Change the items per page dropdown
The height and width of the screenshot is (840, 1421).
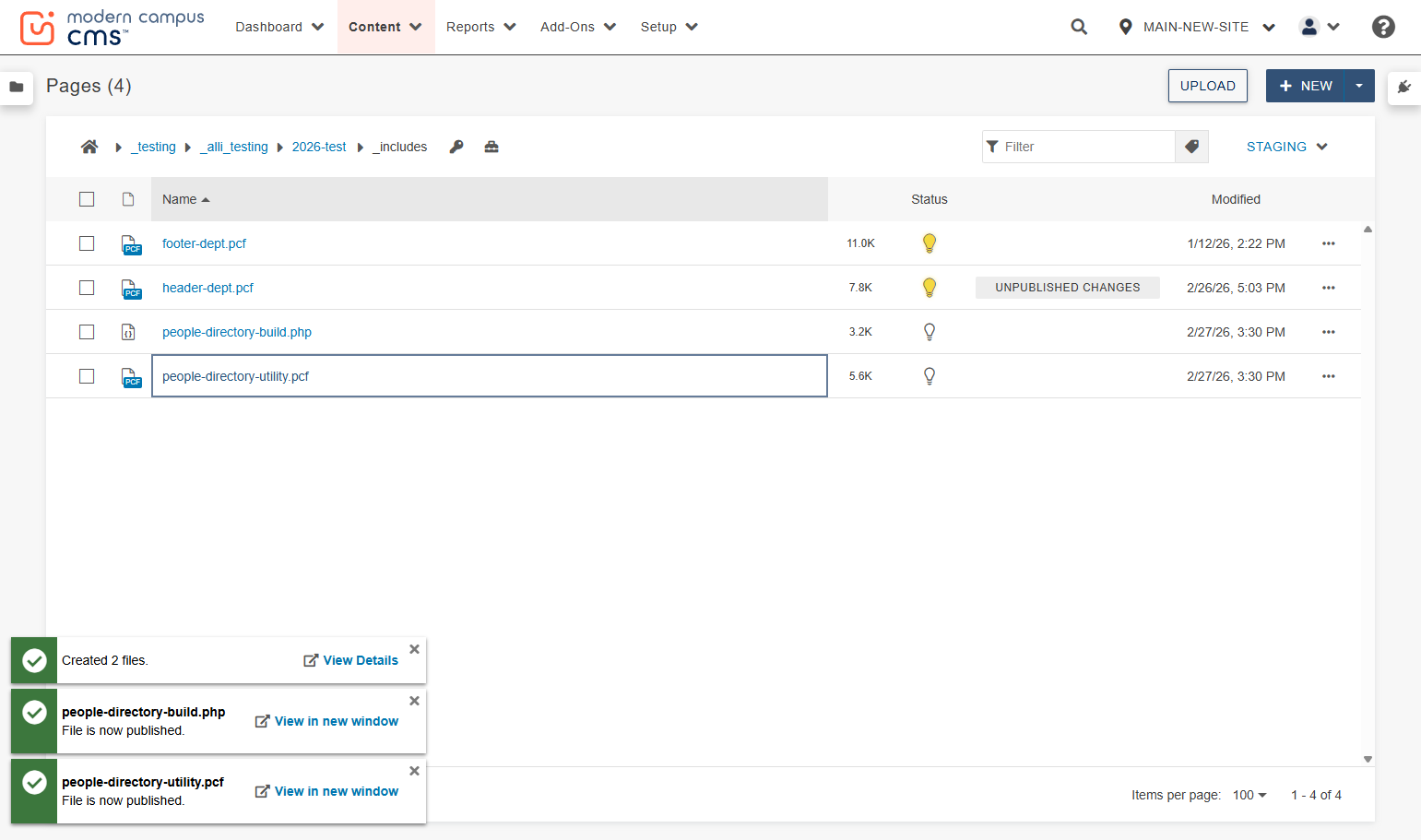click(1249, 795)
